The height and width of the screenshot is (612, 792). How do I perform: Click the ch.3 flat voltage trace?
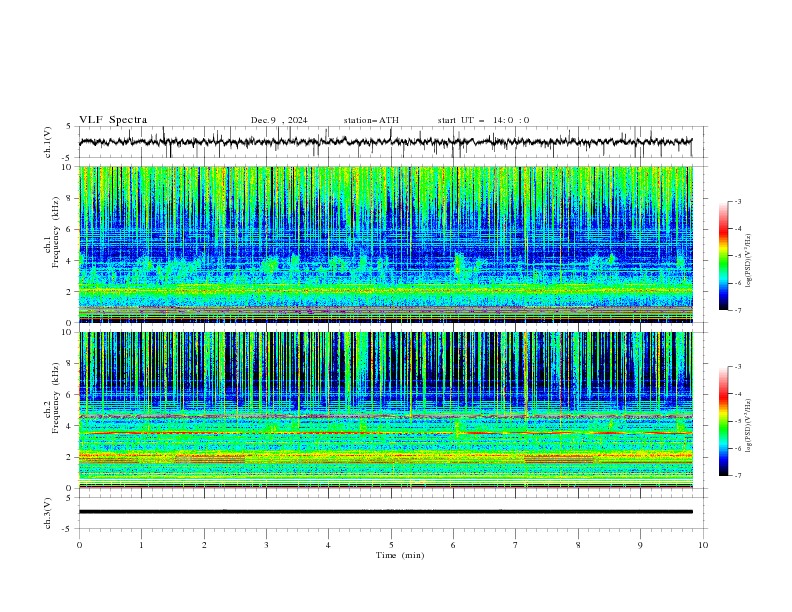pos(385,512)
